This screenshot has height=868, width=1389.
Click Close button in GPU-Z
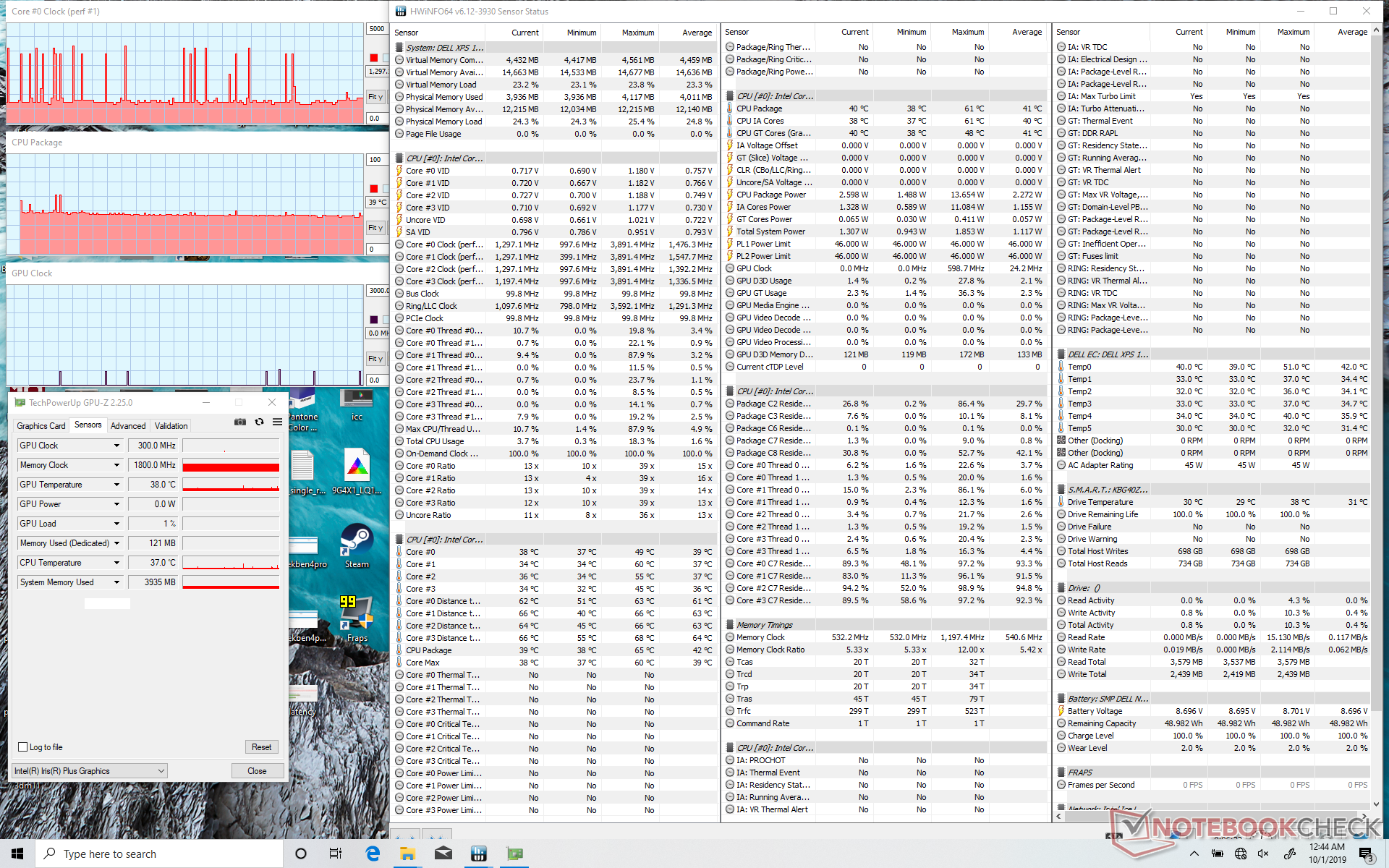[x=257, y=771]
